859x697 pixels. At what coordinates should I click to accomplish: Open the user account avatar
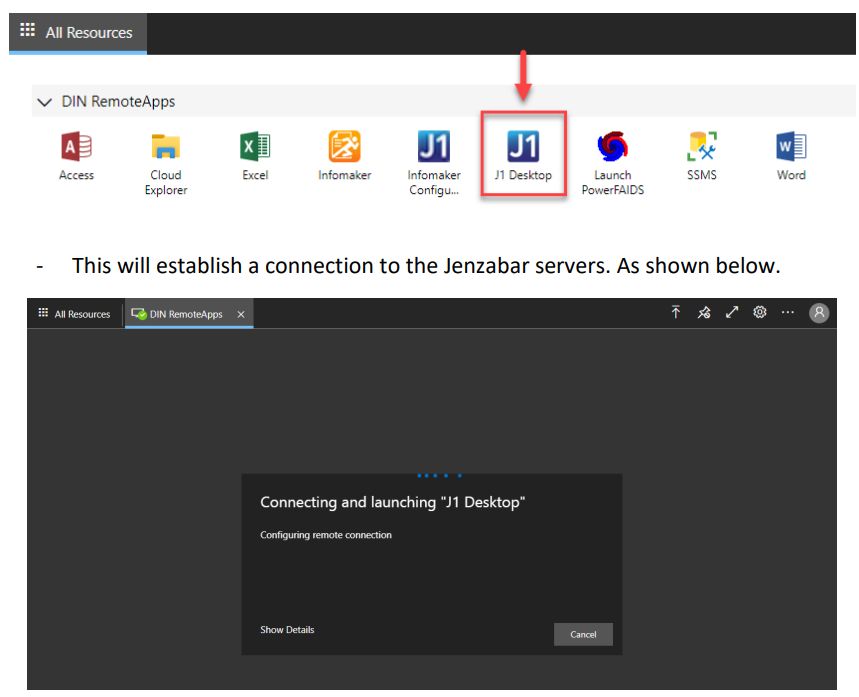pyautogui.click(x=819, y=313)
